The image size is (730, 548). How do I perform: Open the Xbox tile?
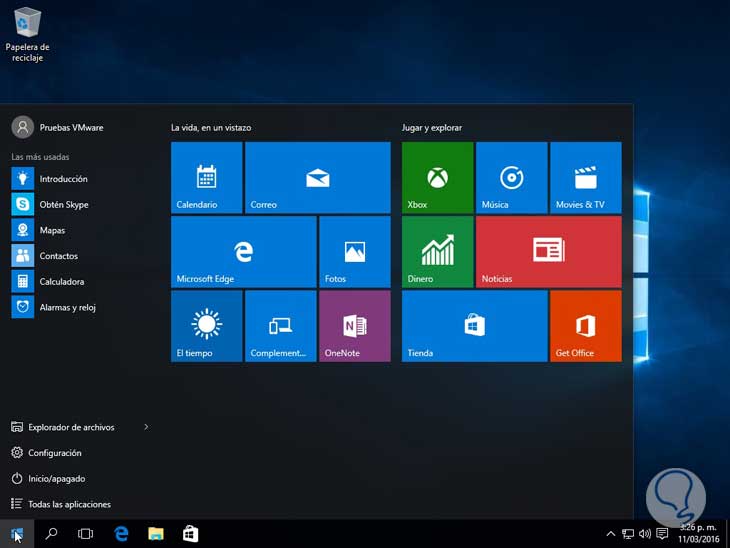click(x=437, y=177)
